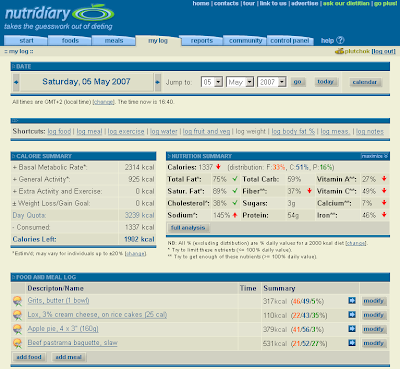Click the full analysis button
Image resolution: width=400 pixels, height=369 pixels.
click(188, 228)
